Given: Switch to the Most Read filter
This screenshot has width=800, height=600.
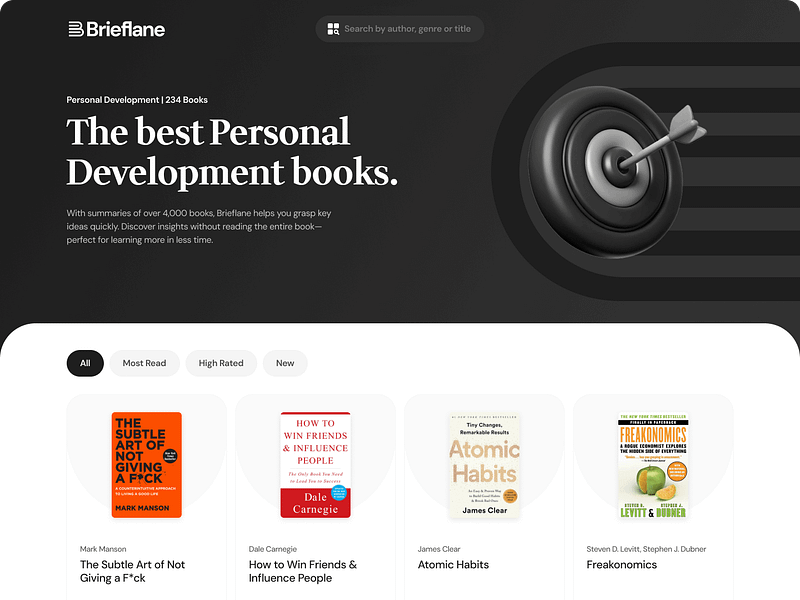Looking at the screenshot, I should click(x=144, y=363).
